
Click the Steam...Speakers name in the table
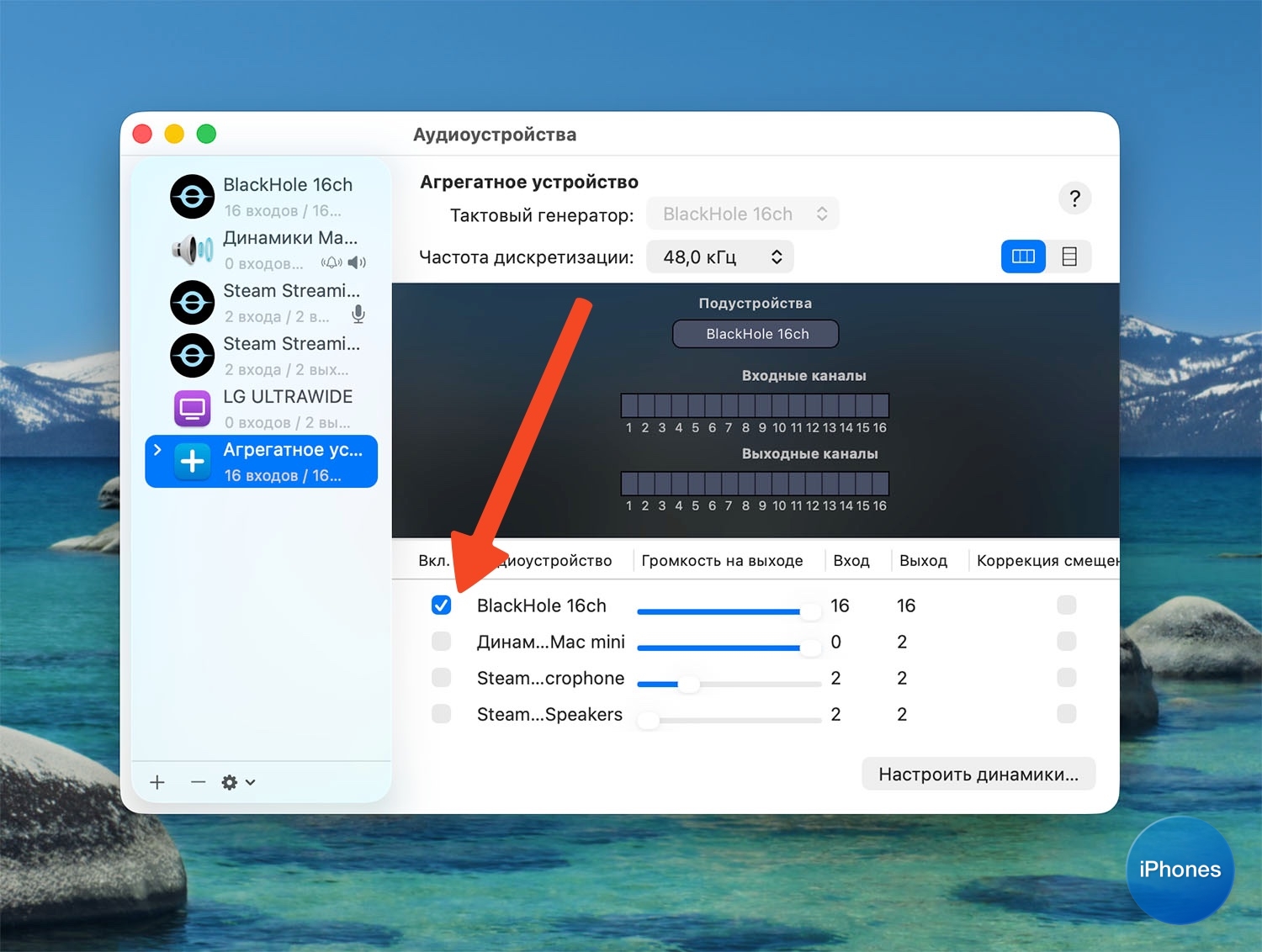click(549, 714)
